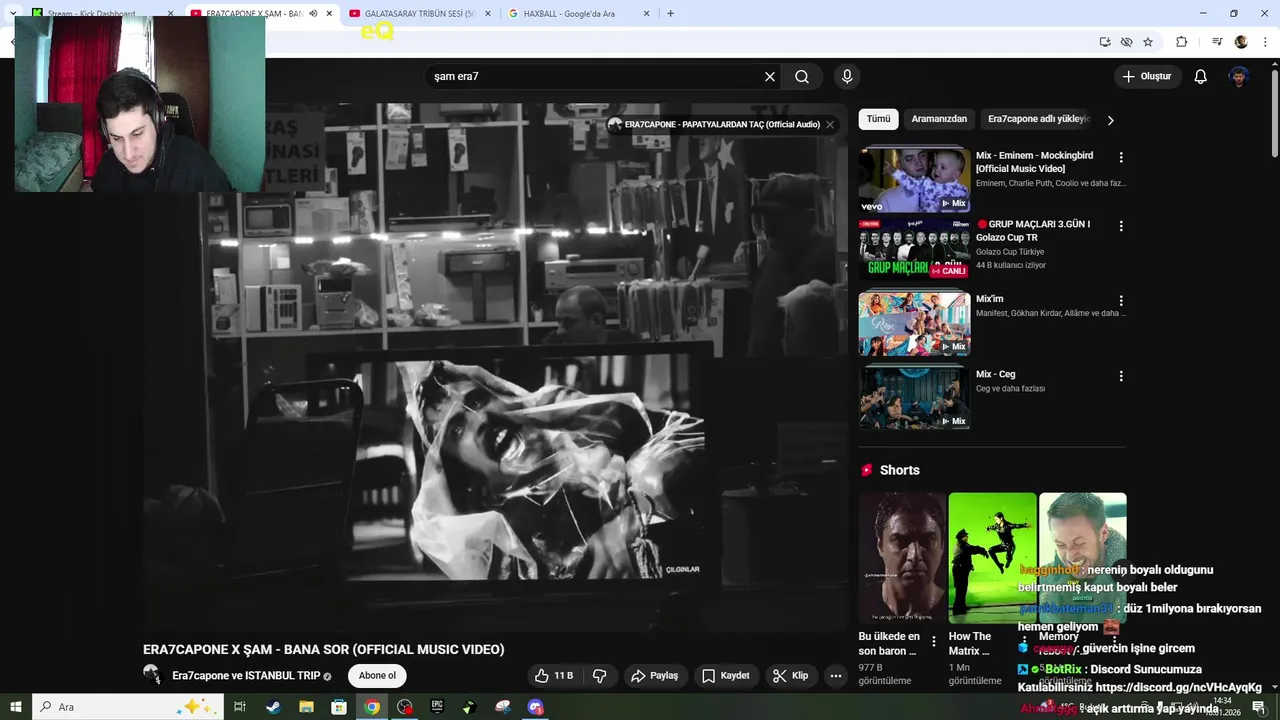Viewport: 1280px width, 720px height.
Task: Open 'Bu ülkede en son baron' short thumbnail
Action: pyautogui.click(x=902, y=558)
